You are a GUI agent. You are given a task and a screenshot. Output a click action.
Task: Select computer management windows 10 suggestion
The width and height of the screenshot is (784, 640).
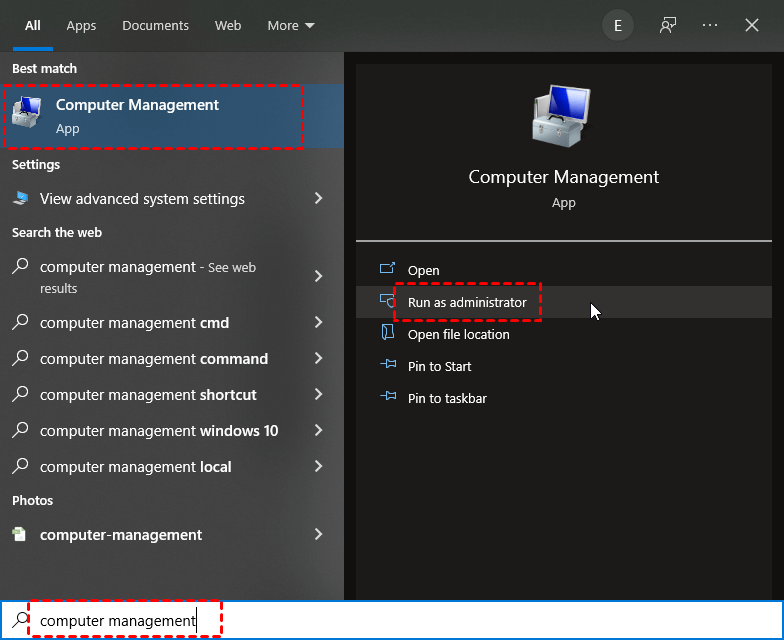[172, 430]
